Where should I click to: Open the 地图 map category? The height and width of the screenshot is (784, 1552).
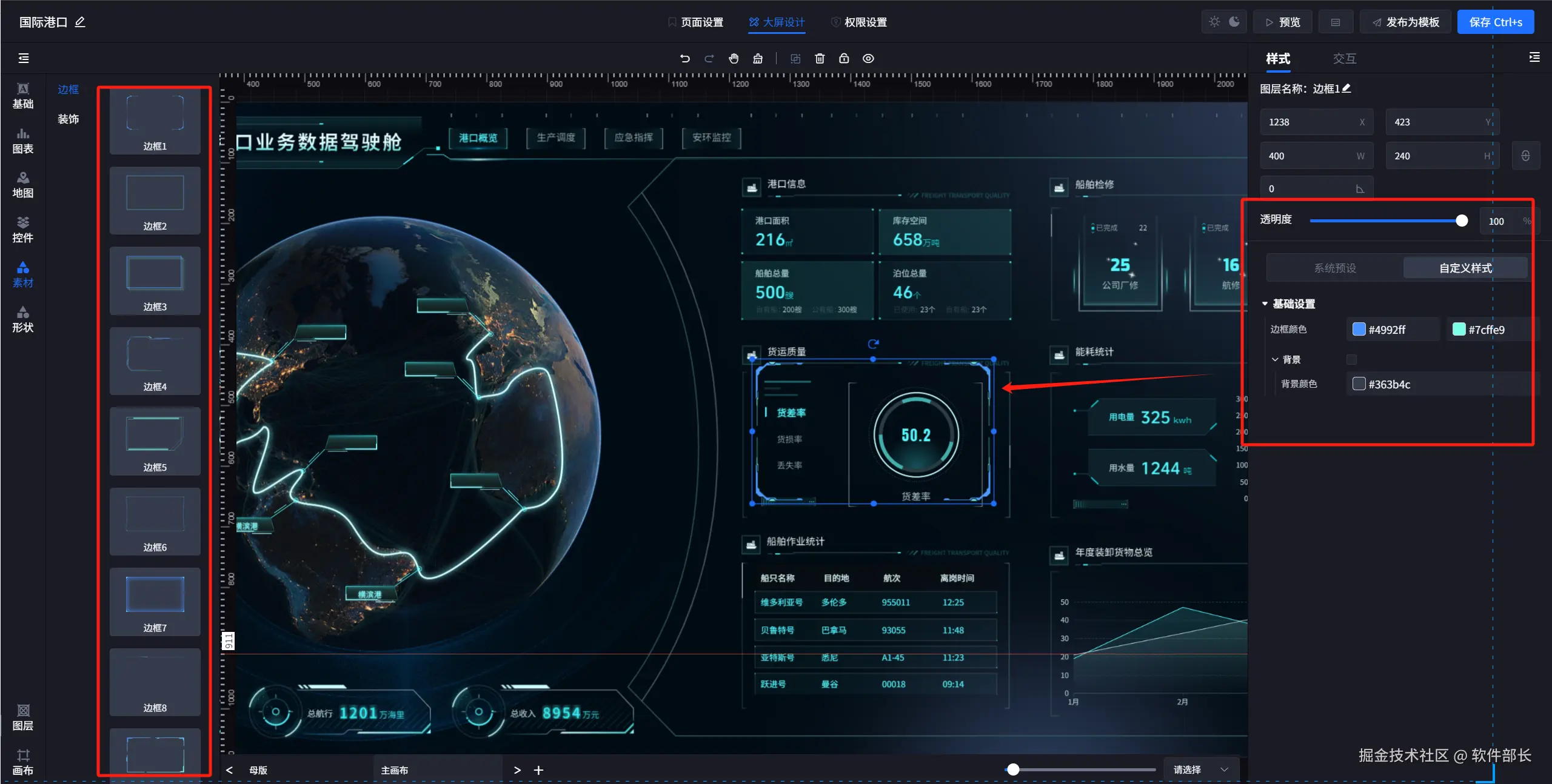click(x=23, y=185)
